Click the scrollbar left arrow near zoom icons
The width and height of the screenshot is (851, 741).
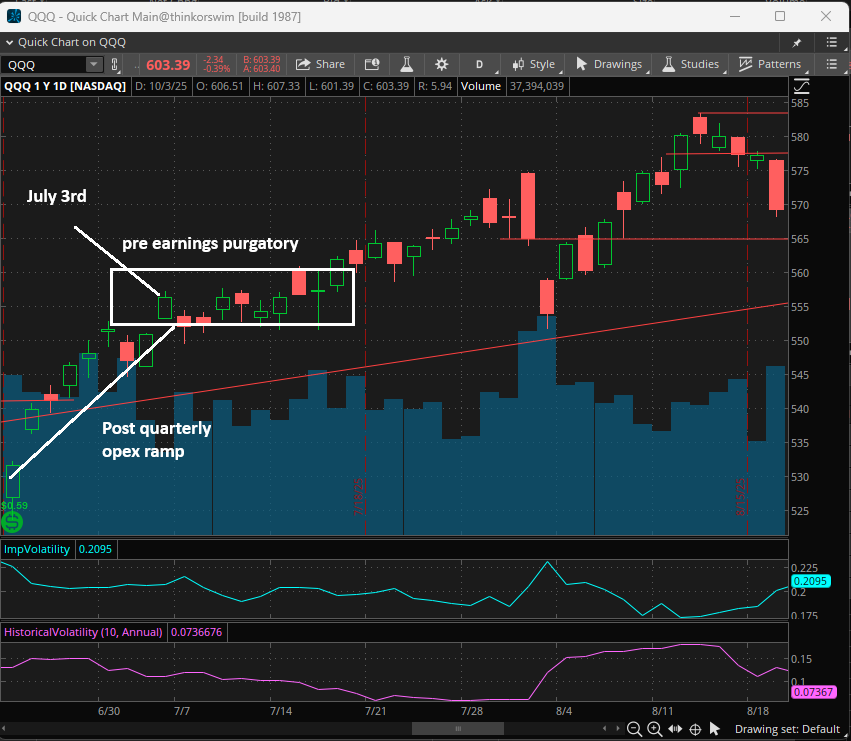point(605,729)
